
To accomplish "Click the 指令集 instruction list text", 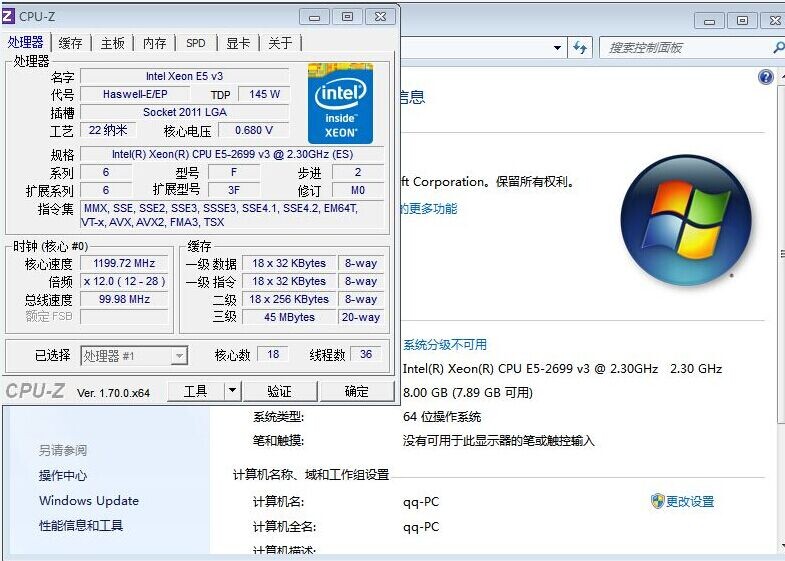I will (232, 215).
